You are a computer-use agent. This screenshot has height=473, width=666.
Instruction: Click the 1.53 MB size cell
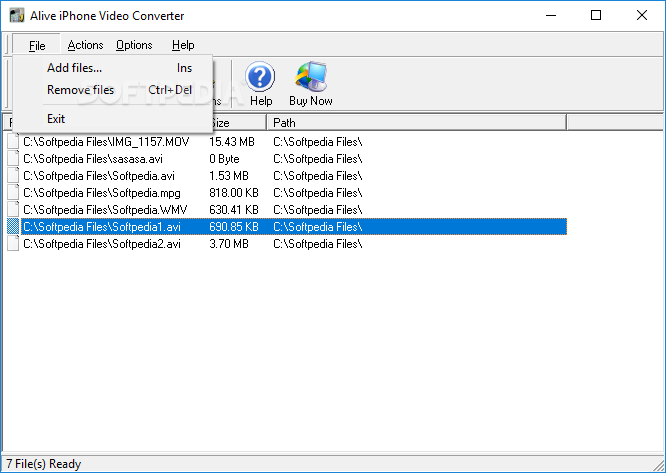229,176
